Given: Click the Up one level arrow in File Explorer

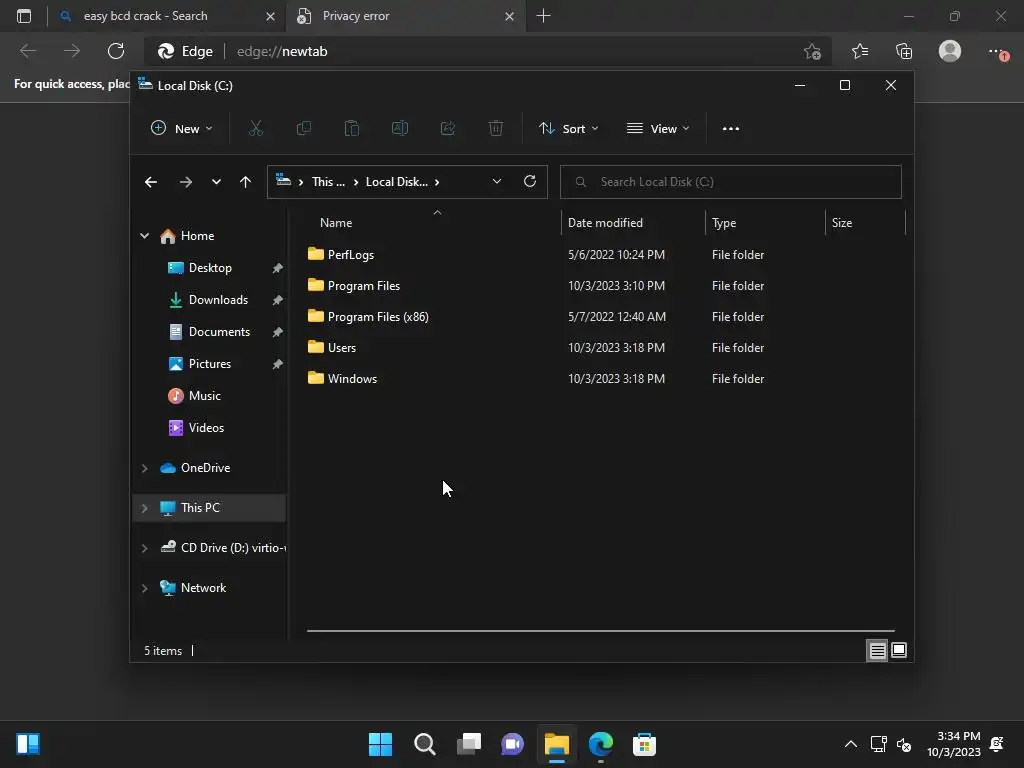Looking at the screenshot, I should 245,182.
